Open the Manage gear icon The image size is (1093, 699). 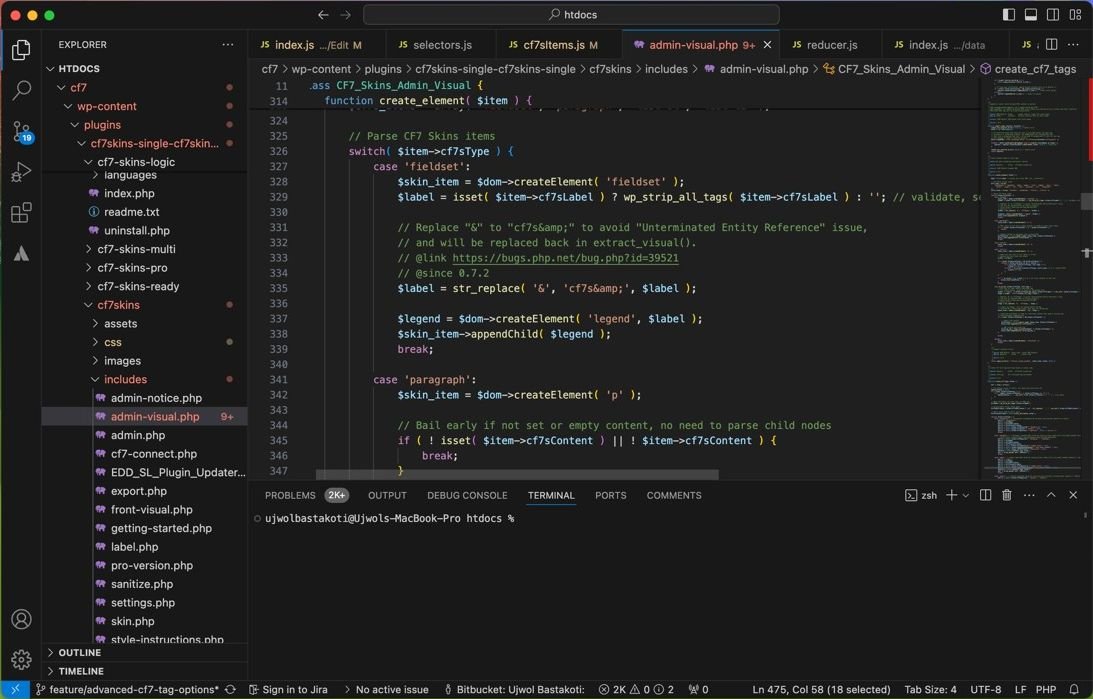(21, 660)
